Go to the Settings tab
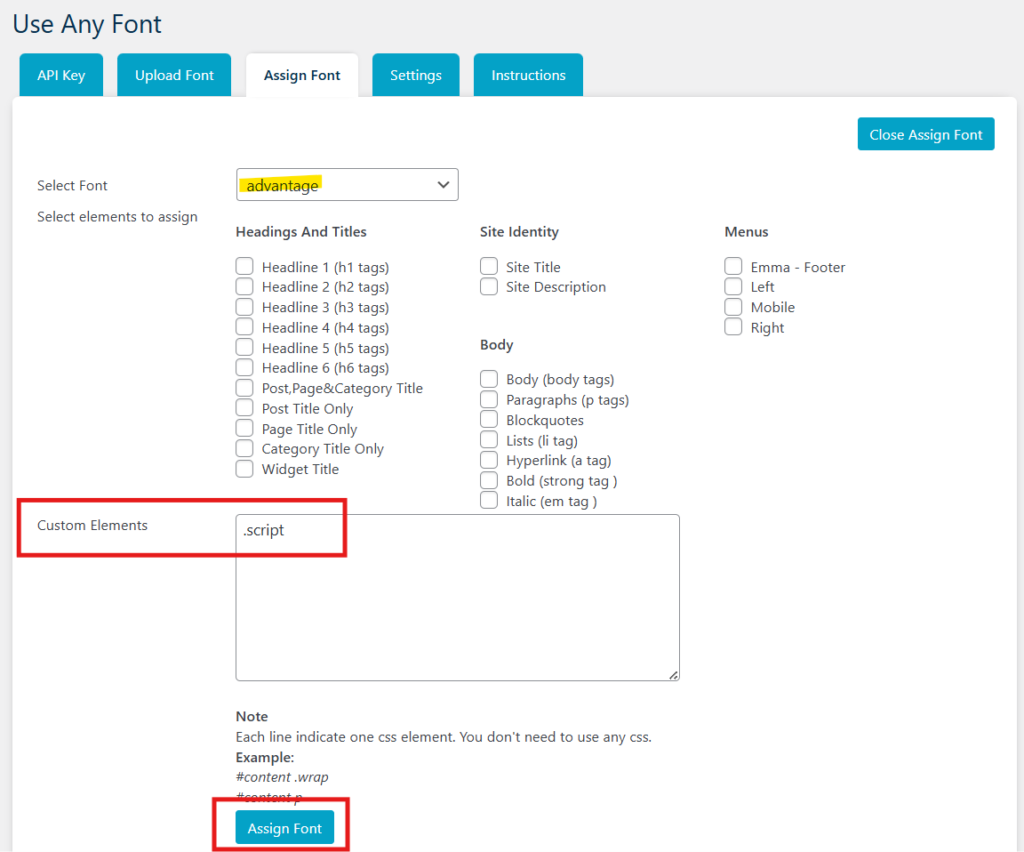1024x852 pixels. [x=415, y=76]
